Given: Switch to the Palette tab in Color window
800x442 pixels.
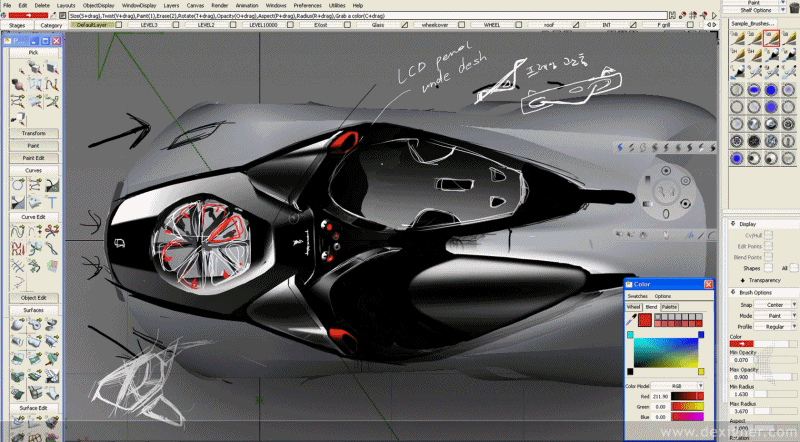Looking at the screenshot, I should click(x=669, y=307).
